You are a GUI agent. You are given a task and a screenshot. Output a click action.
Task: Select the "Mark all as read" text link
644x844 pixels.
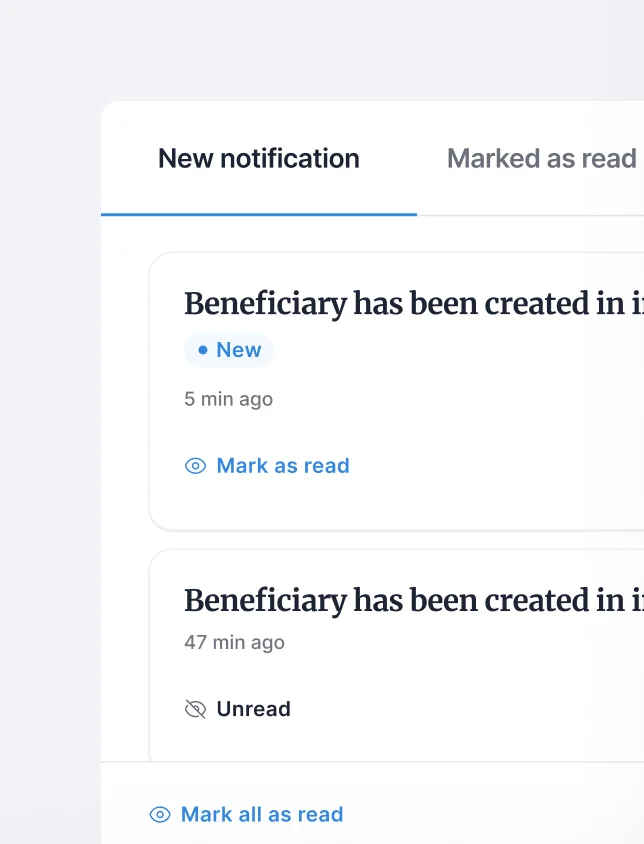(262, 815)
